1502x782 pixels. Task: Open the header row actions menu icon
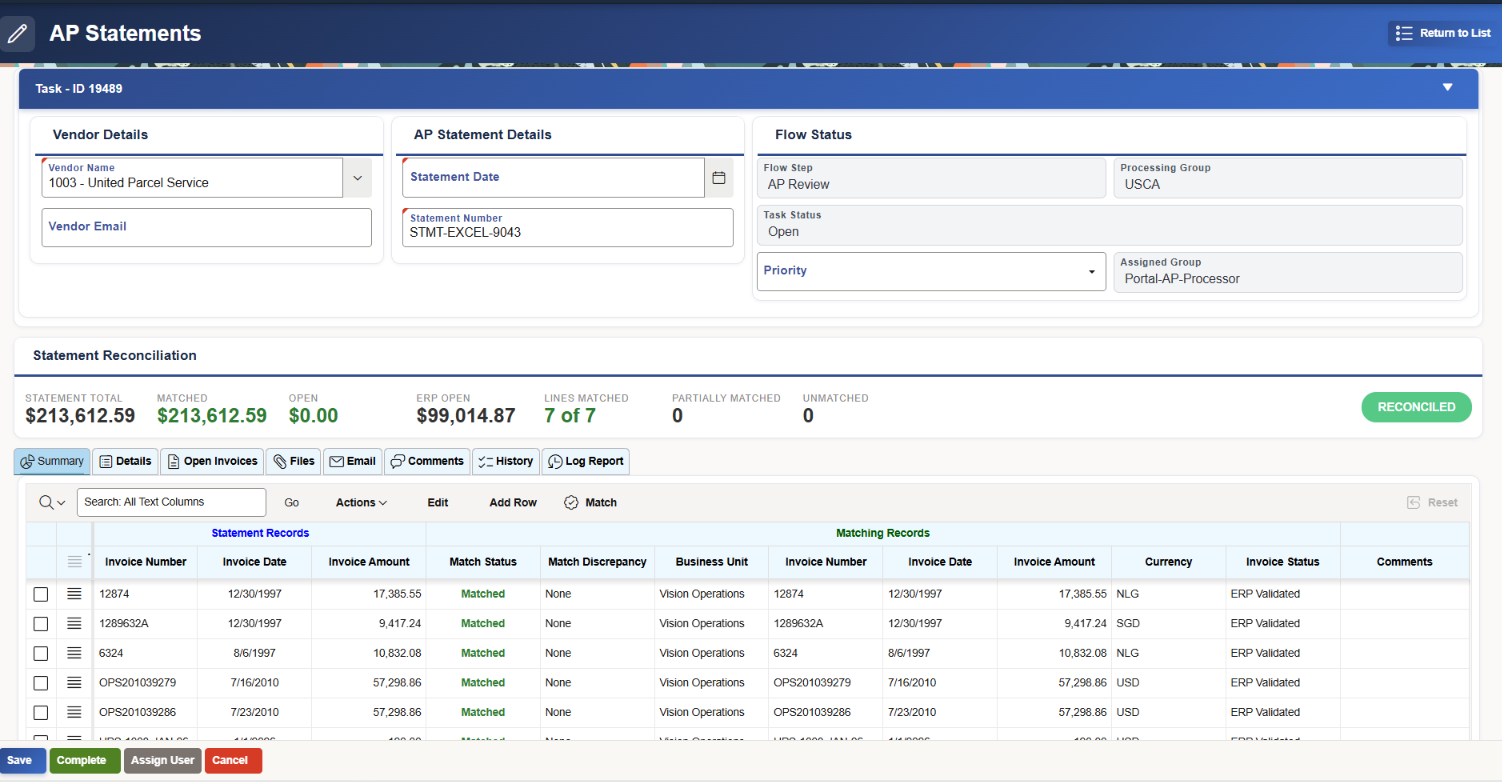(74, 562)
